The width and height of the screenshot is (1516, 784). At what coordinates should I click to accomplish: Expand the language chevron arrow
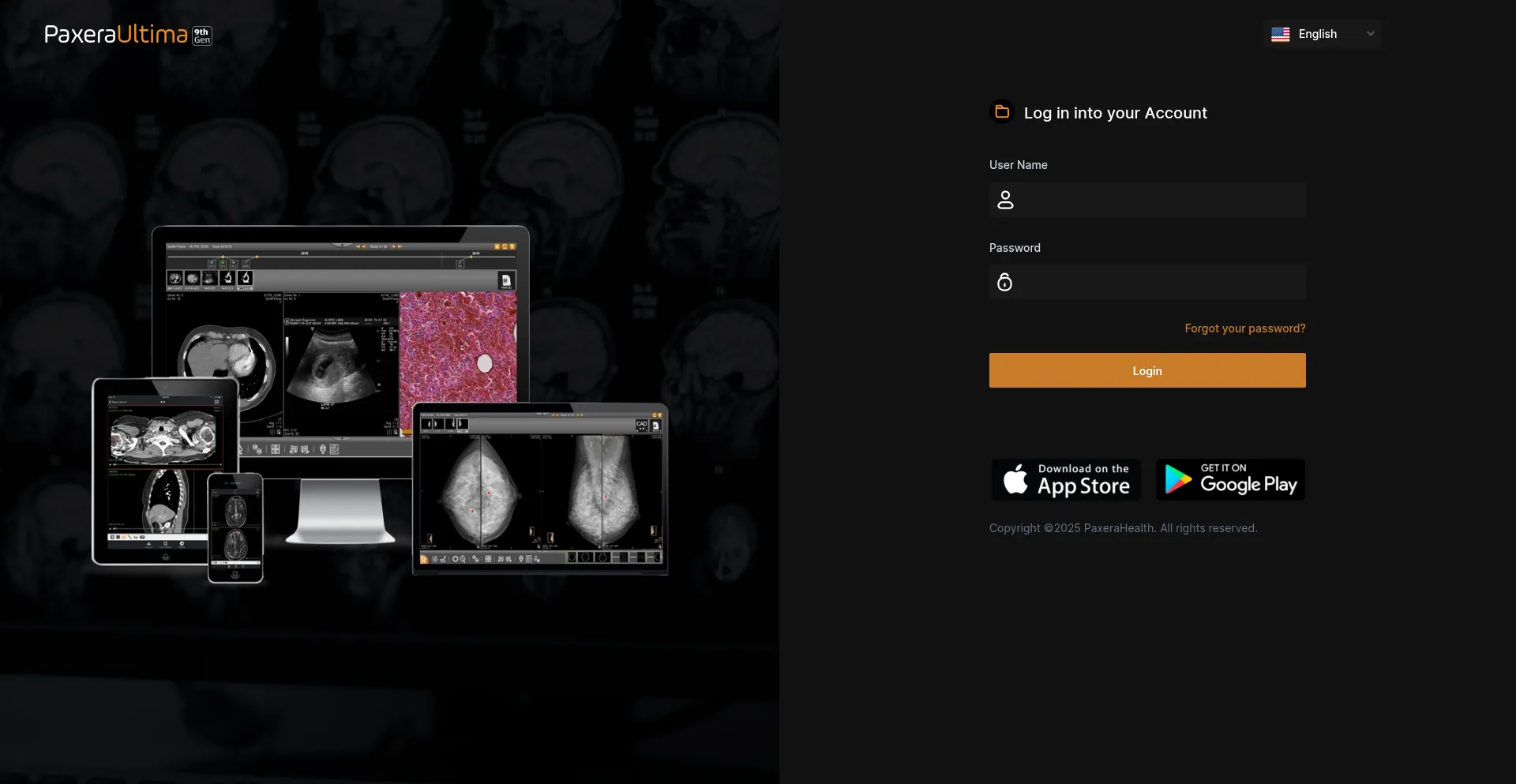(1371, 34)
